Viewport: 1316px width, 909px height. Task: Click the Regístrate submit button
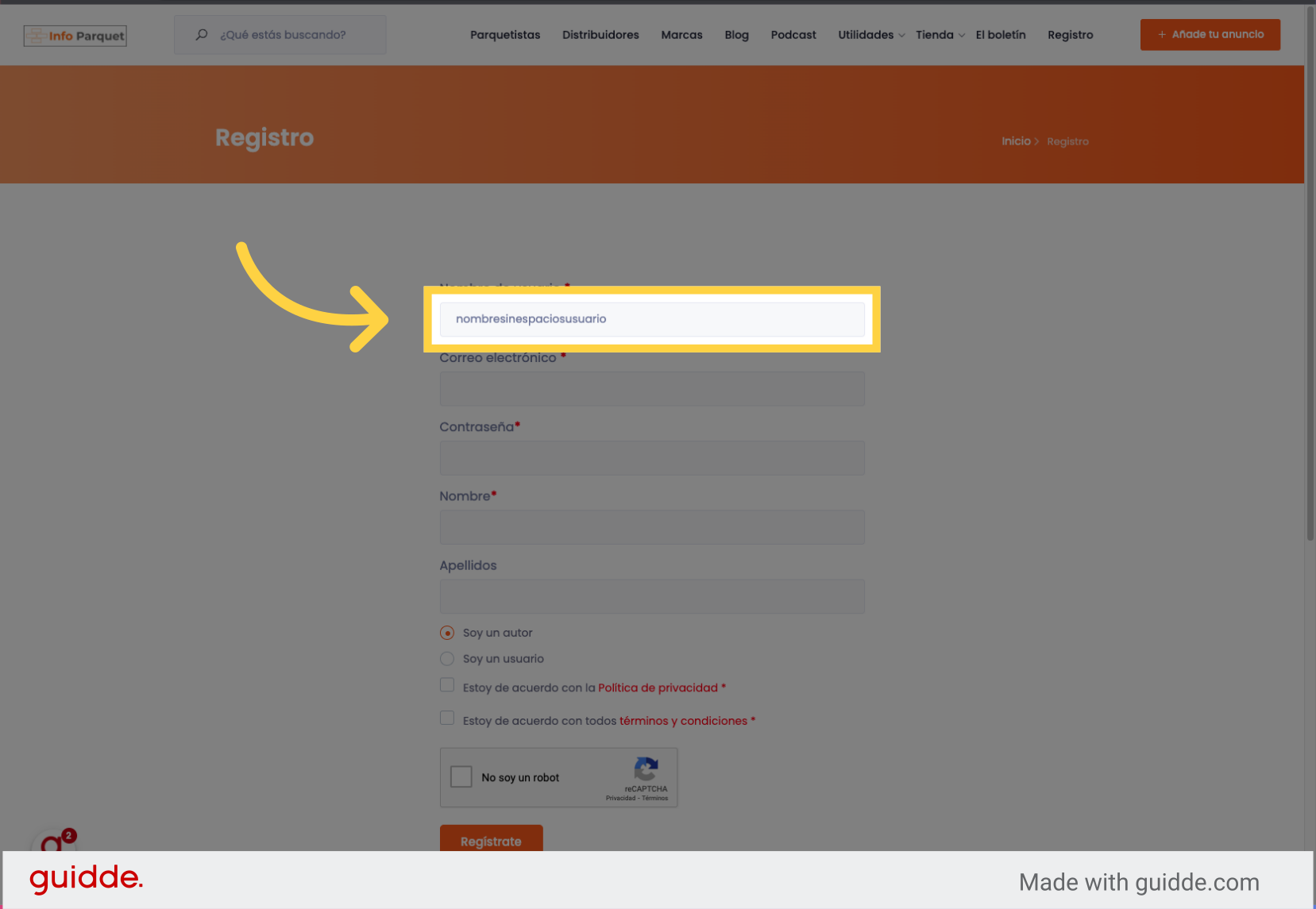click(492, 839)
